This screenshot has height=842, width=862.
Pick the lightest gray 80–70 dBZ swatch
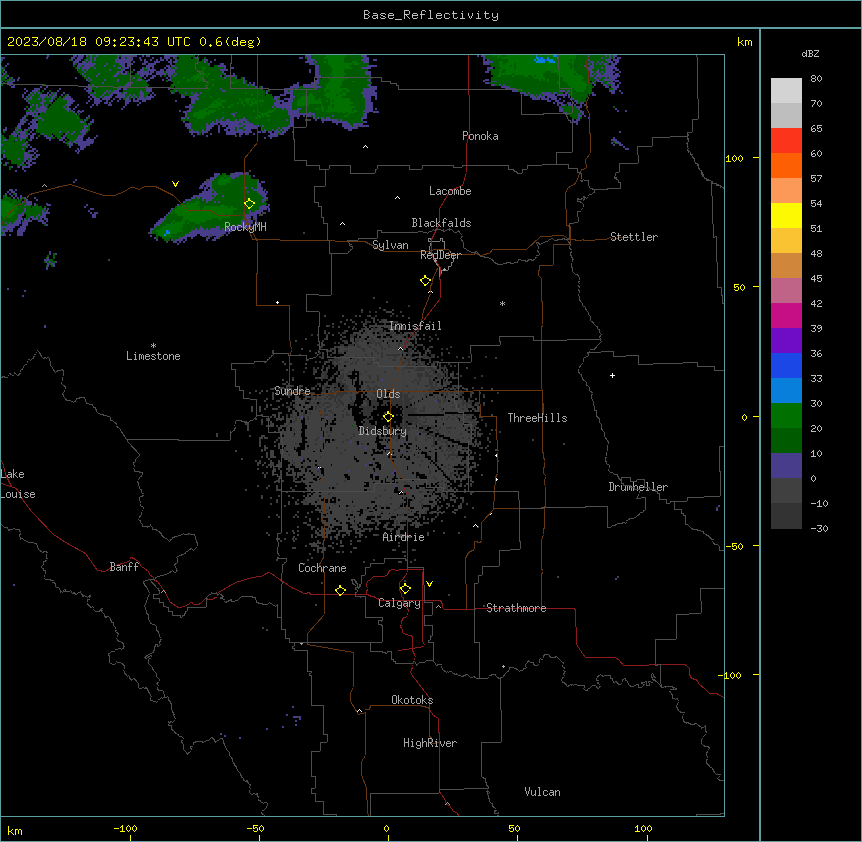coord(786,91)
